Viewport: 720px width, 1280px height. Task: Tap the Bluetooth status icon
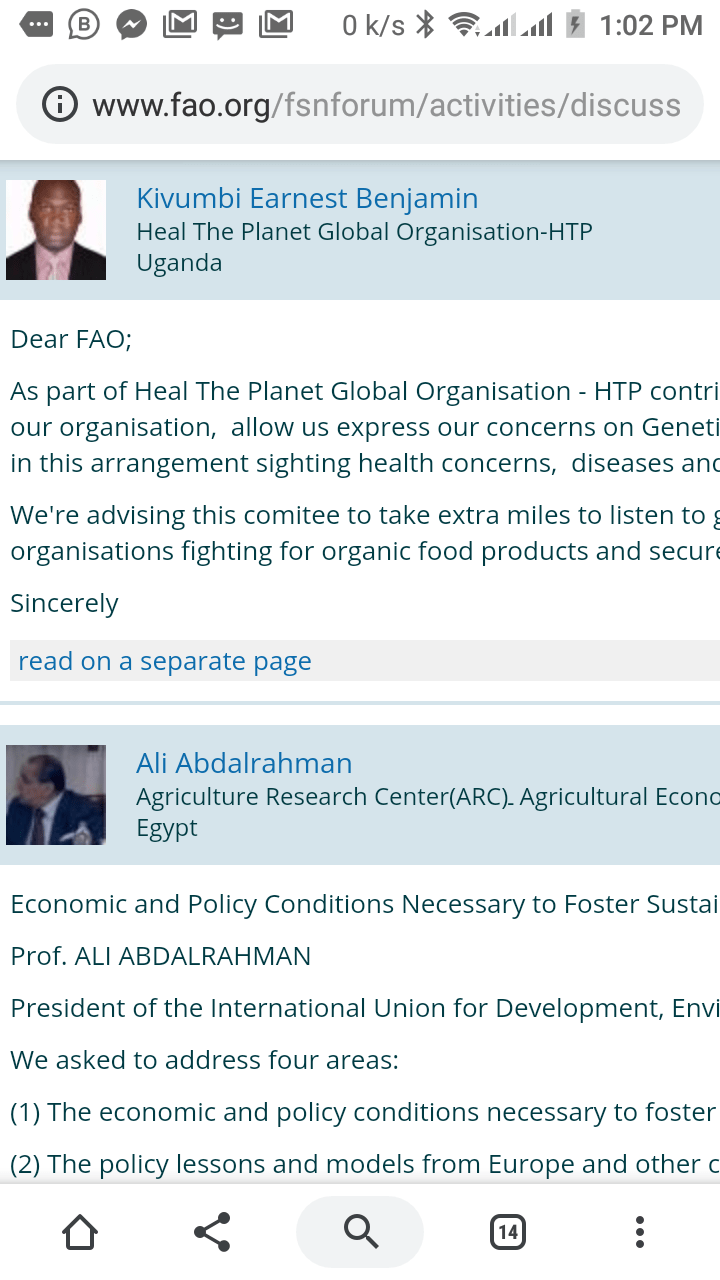[x=425, y=25]
